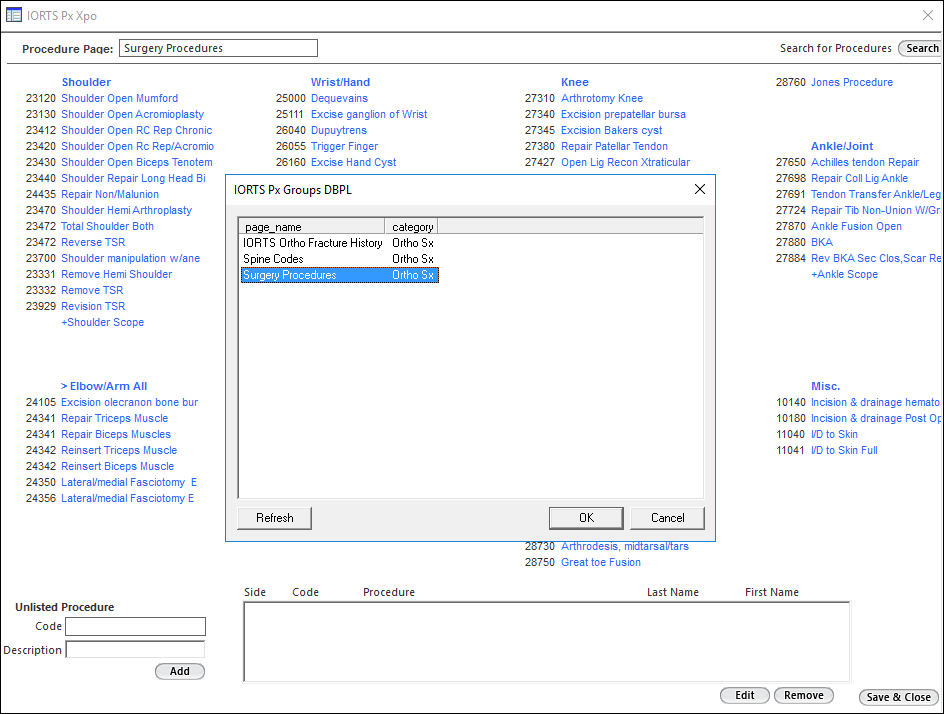Open the Wrist/Hand category heading

click(x=340, y=82)
